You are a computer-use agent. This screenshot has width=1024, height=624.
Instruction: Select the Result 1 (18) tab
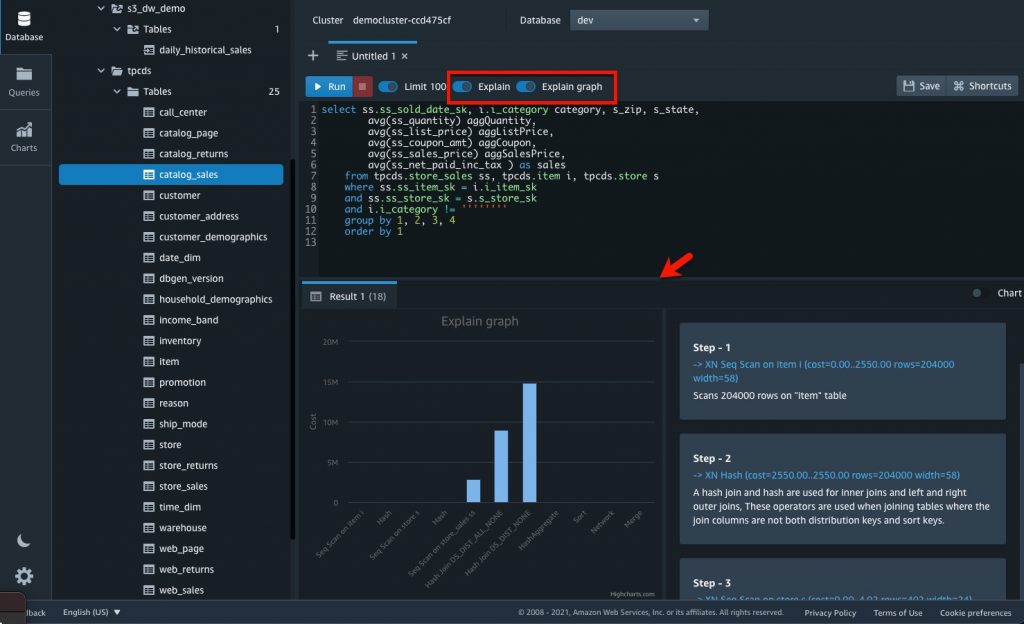pyautogui.click(x=349, y=296)
